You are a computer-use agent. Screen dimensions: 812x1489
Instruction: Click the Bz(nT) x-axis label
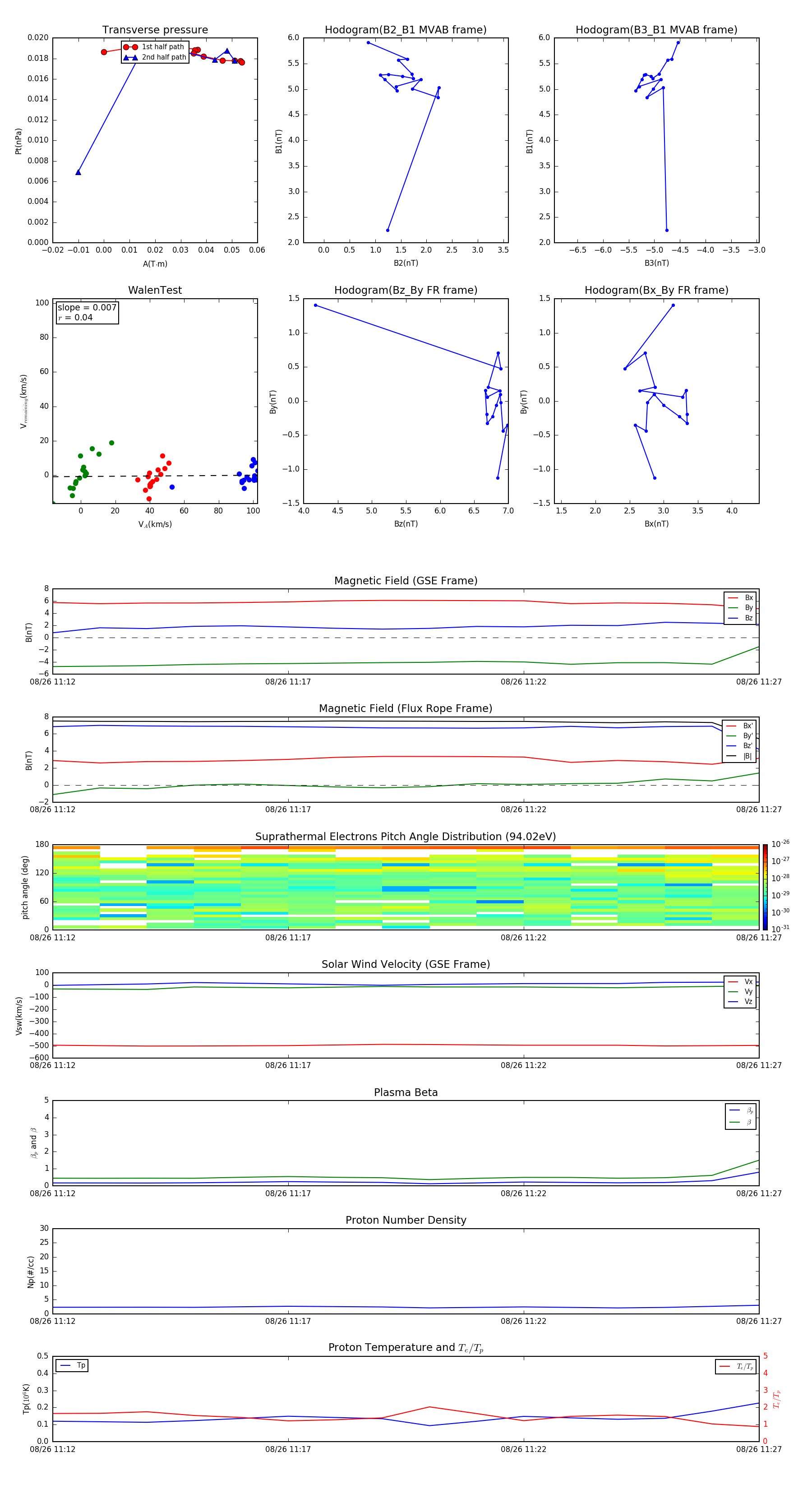point(406,524)
